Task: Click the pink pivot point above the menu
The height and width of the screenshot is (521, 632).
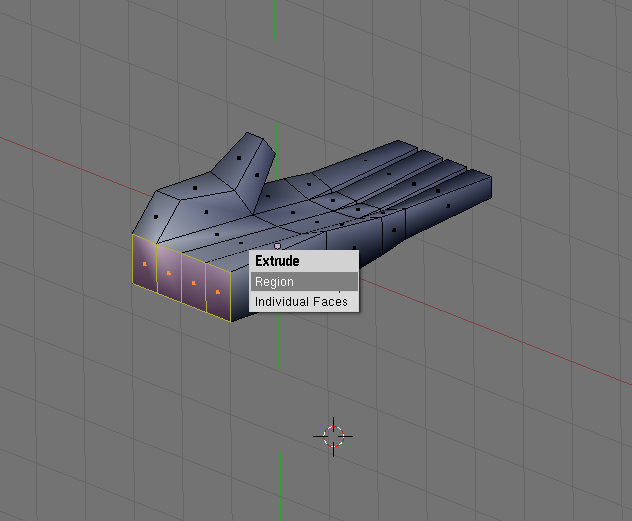Action: click(277, 246)
